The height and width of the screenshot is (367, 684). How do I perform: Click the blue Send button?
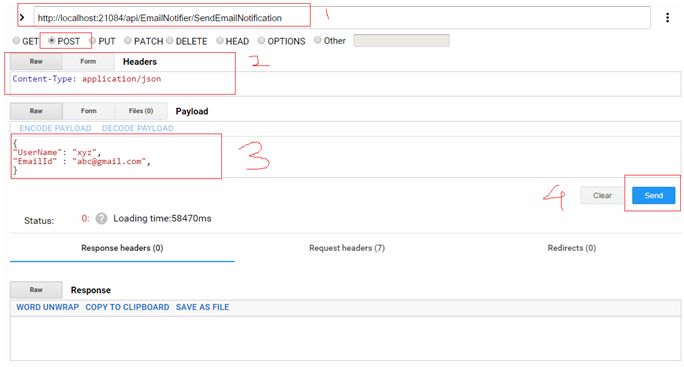coord(653,196)
